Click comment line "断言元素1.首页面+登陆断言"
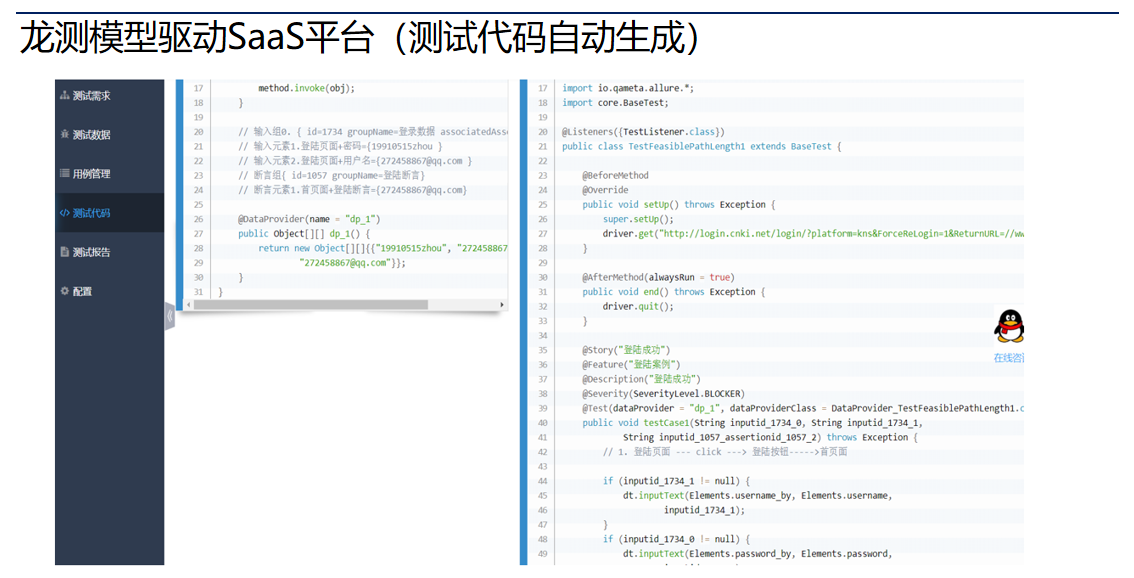 353,190
